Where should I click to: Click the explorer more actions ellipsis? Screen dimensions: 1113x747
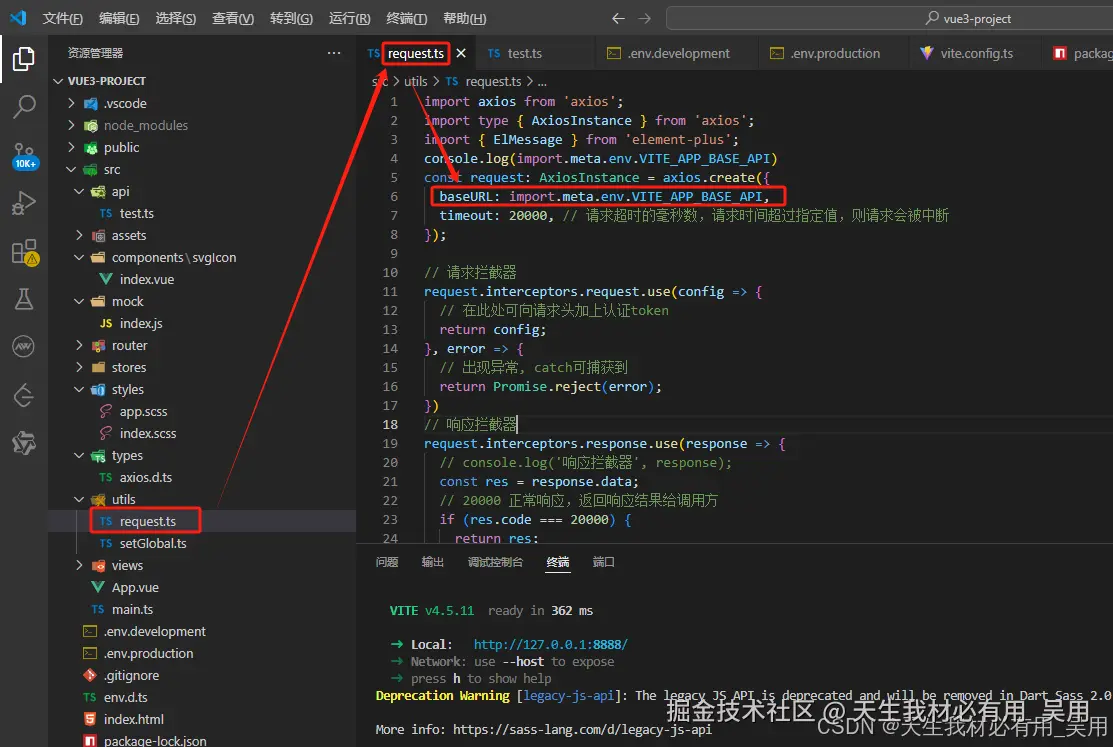click(x=334, y=53)
